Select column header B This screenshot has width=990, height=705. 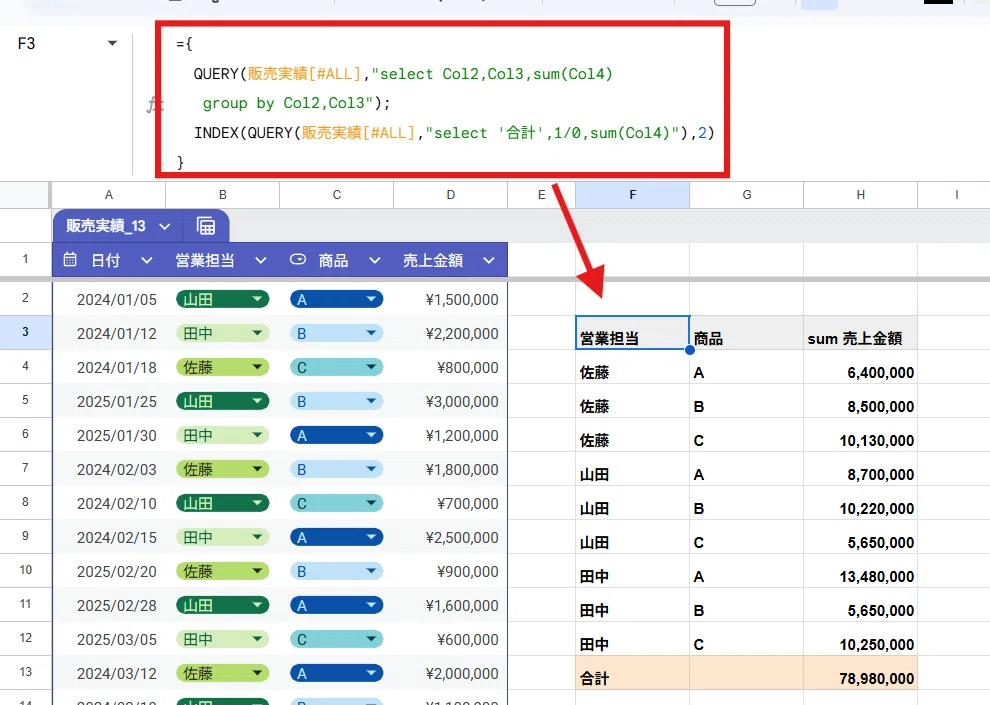(x=223, y=195)
